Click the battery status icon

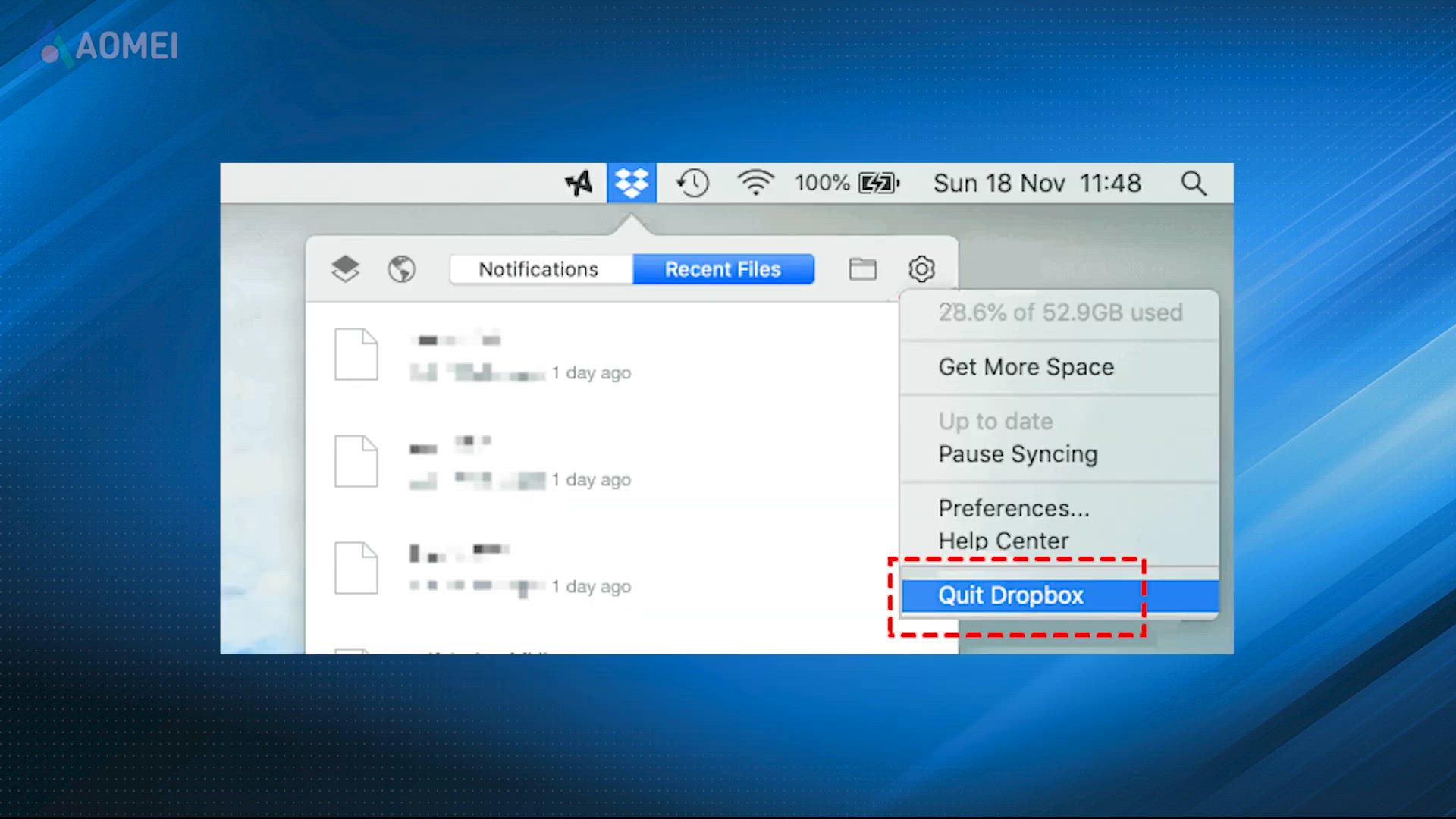(x=879, y=183)
